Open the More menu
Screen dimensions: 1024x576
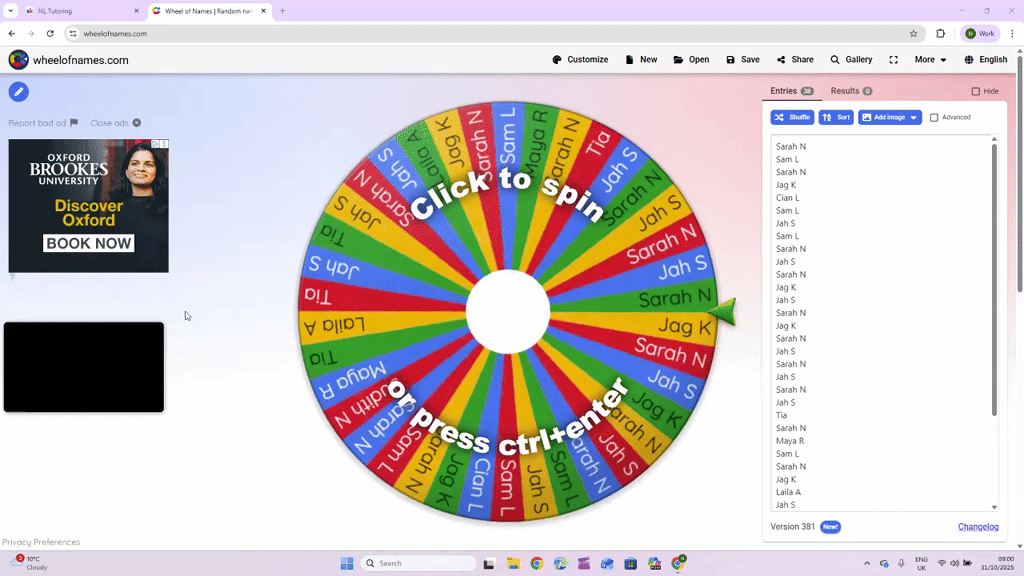(x=928, y=59)
